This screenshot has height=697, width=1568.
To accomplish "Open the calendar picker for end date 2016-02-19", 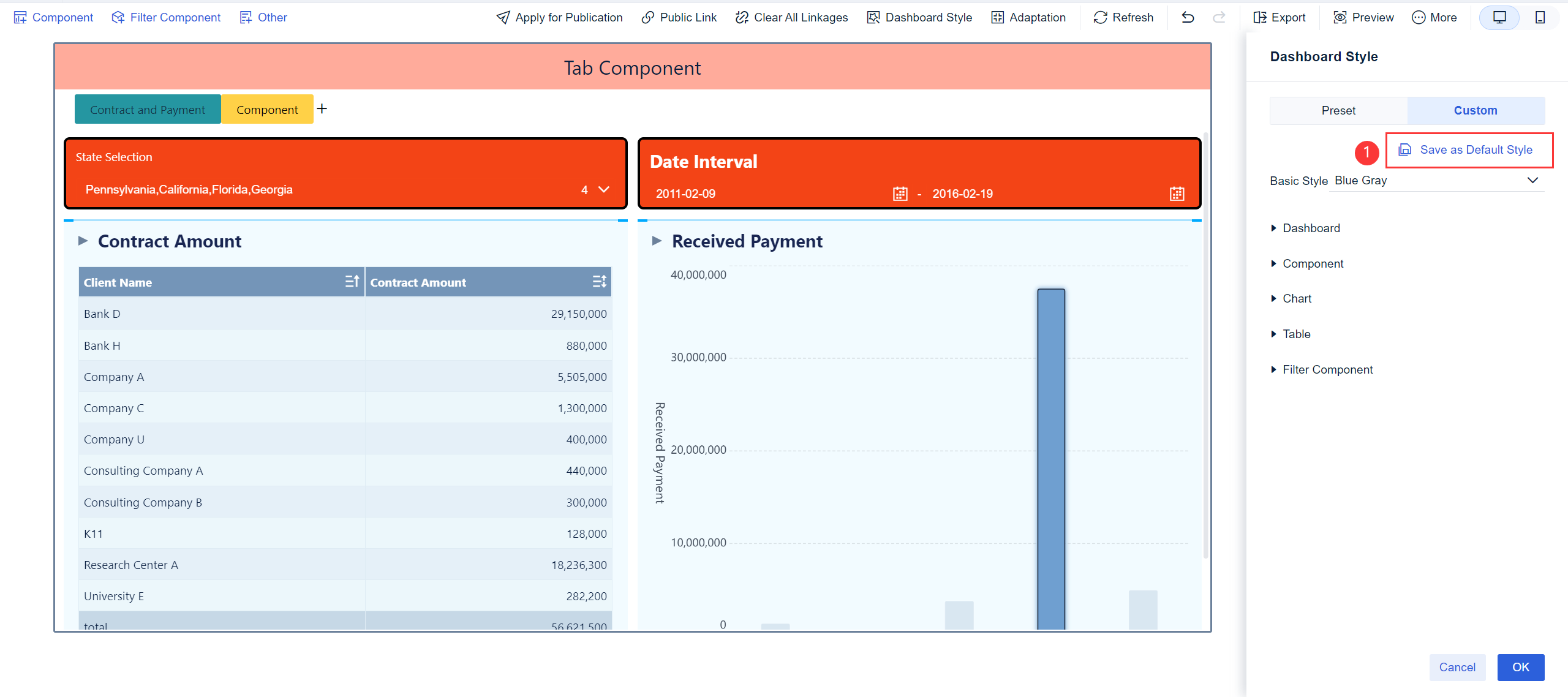I will pos(1177,193).
